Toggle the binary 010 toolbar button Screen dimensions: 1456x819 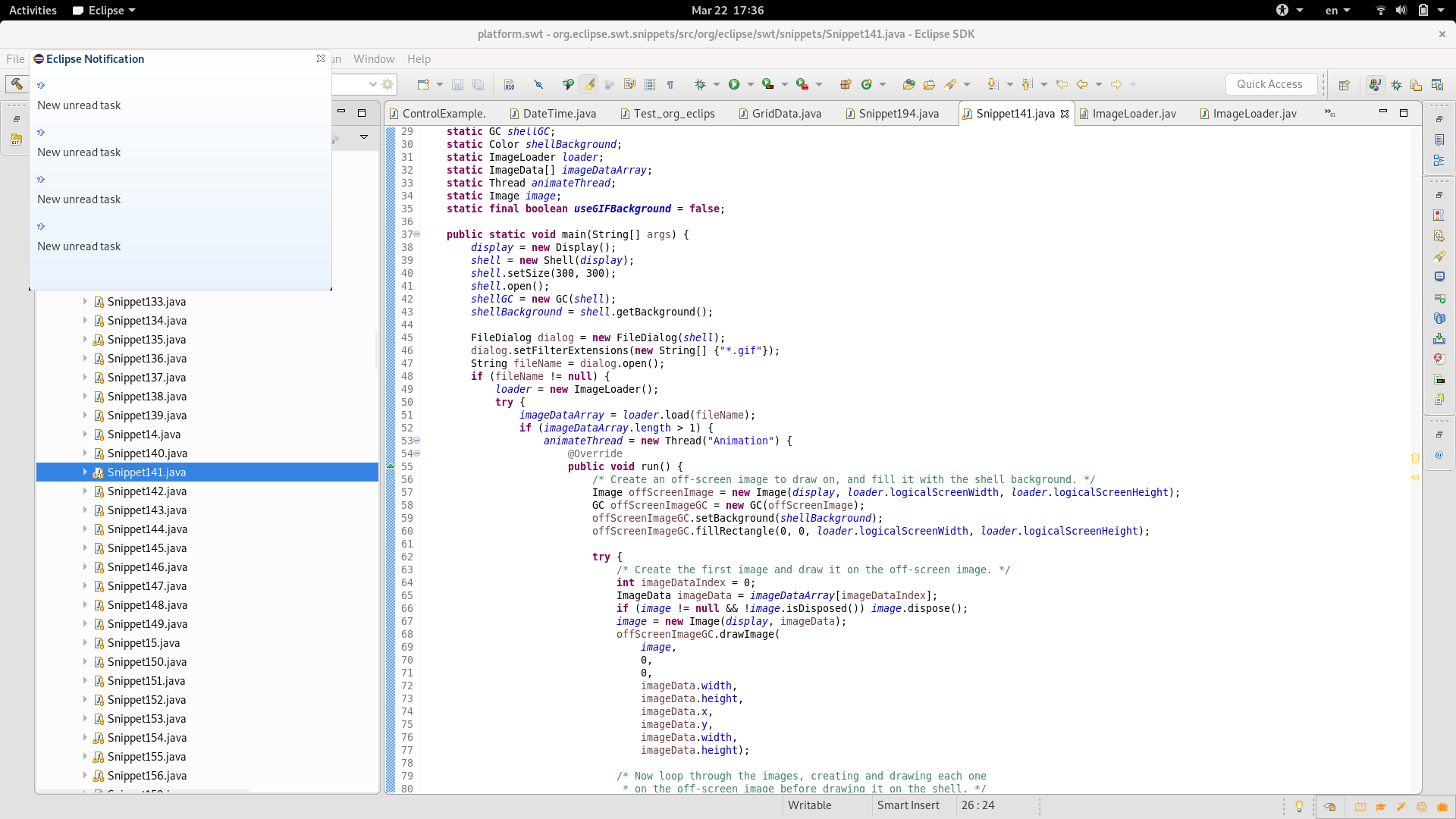click(x=509, y=84)
